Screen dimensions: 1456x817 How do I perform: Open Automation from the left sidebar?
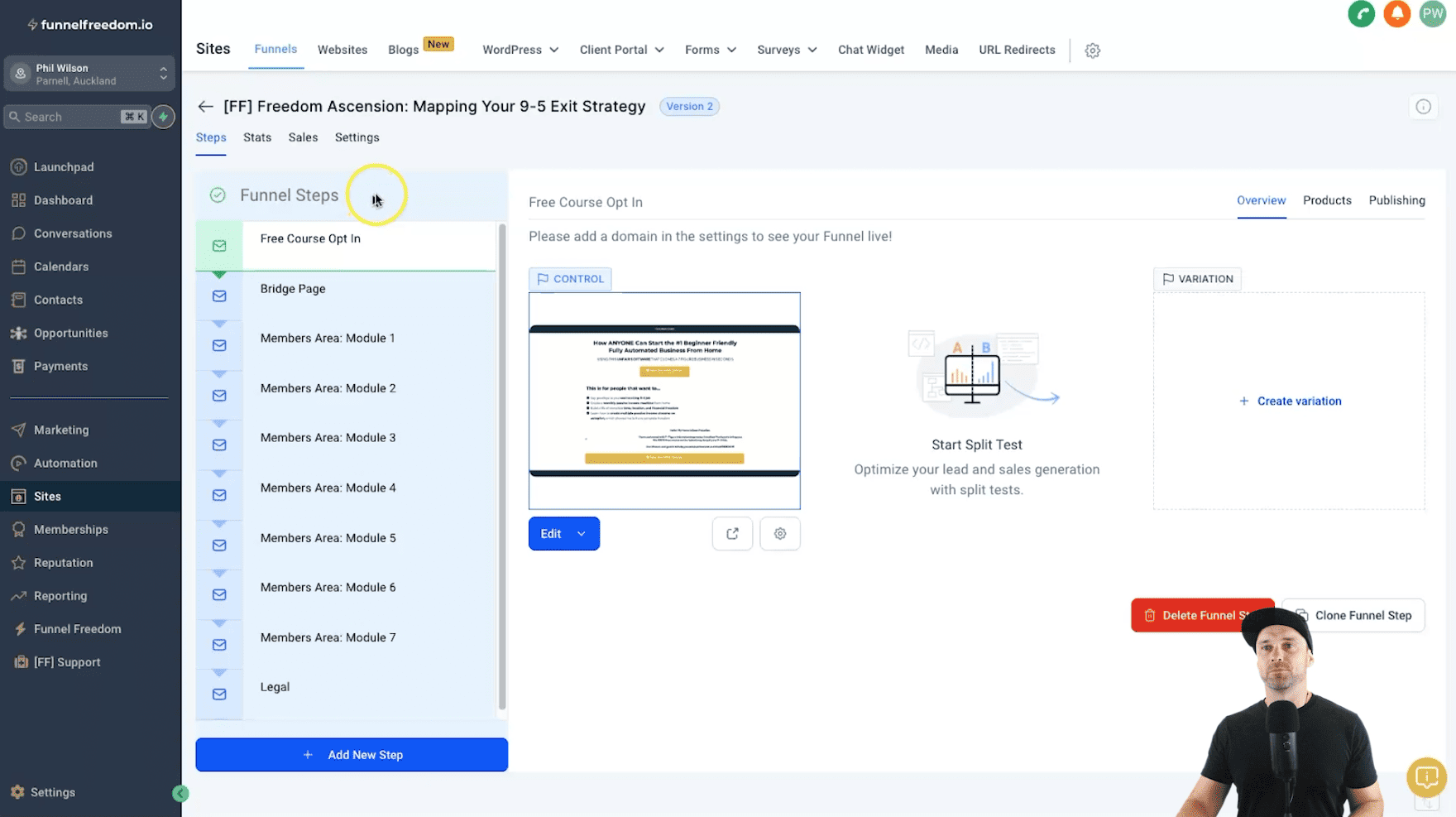(65, 463)
